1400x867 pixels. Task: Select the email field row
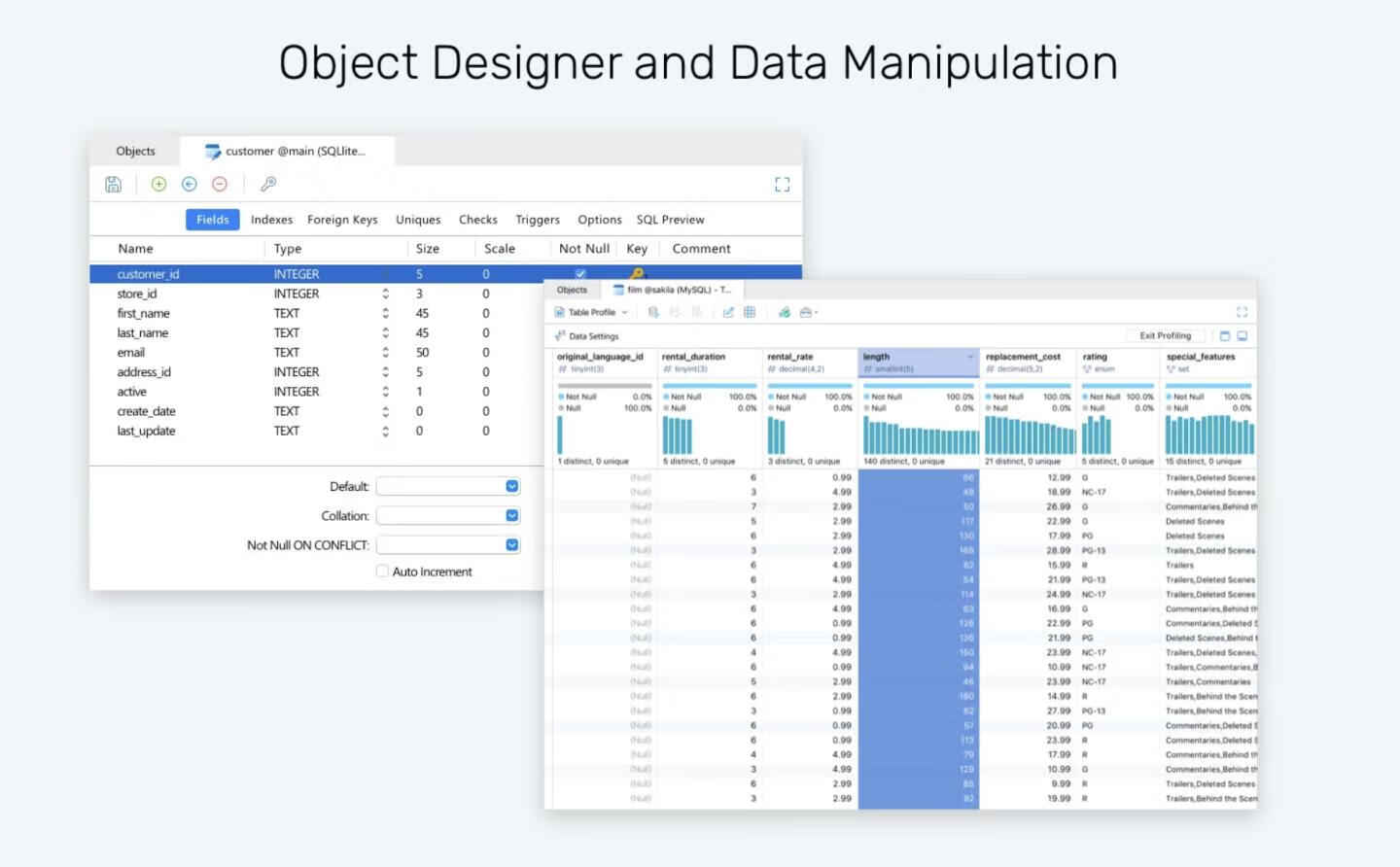[131, 353]
